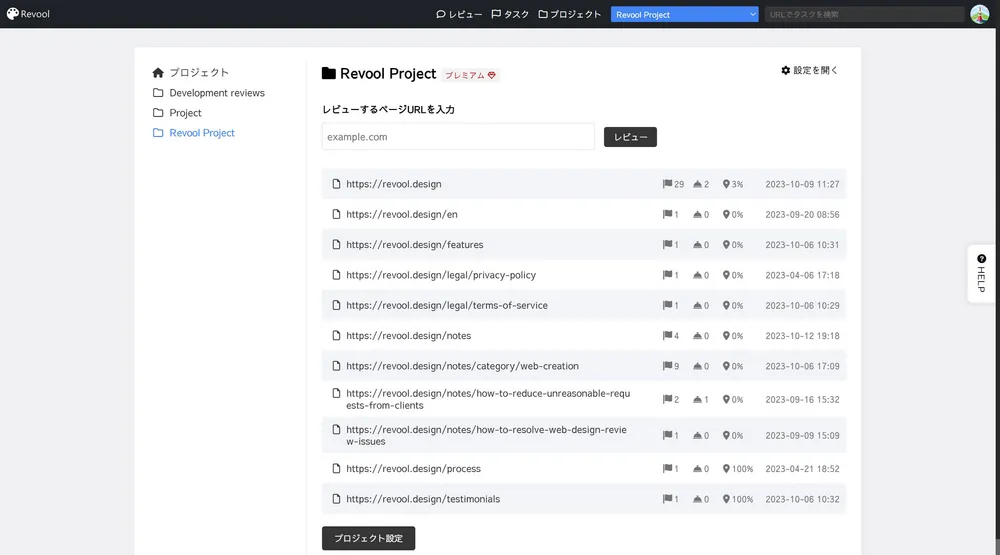This screenshot has height=555, width=1000.
Task: Click the folder icon beside Development reviews
Action: [x=158, y=93]
